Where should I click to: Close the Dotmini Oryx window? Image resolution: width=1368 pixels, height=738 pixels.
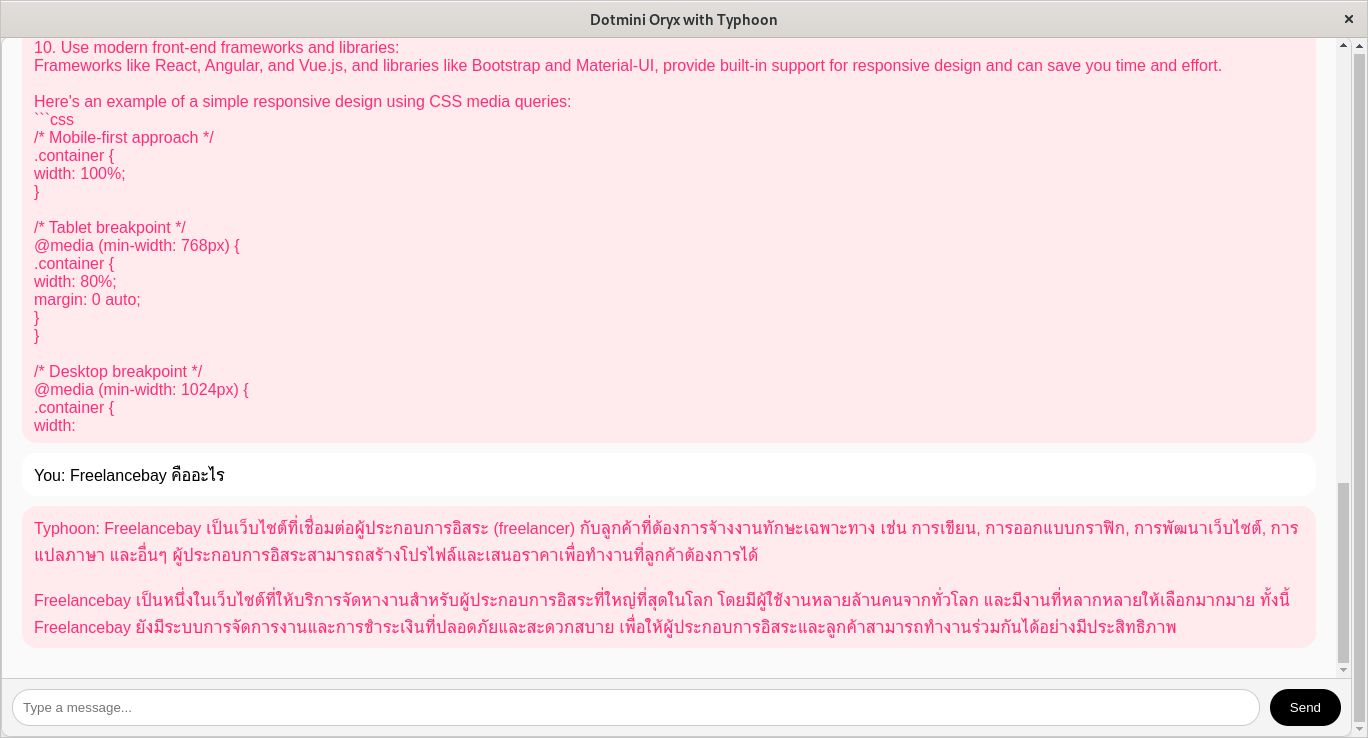pos(1348,19)
